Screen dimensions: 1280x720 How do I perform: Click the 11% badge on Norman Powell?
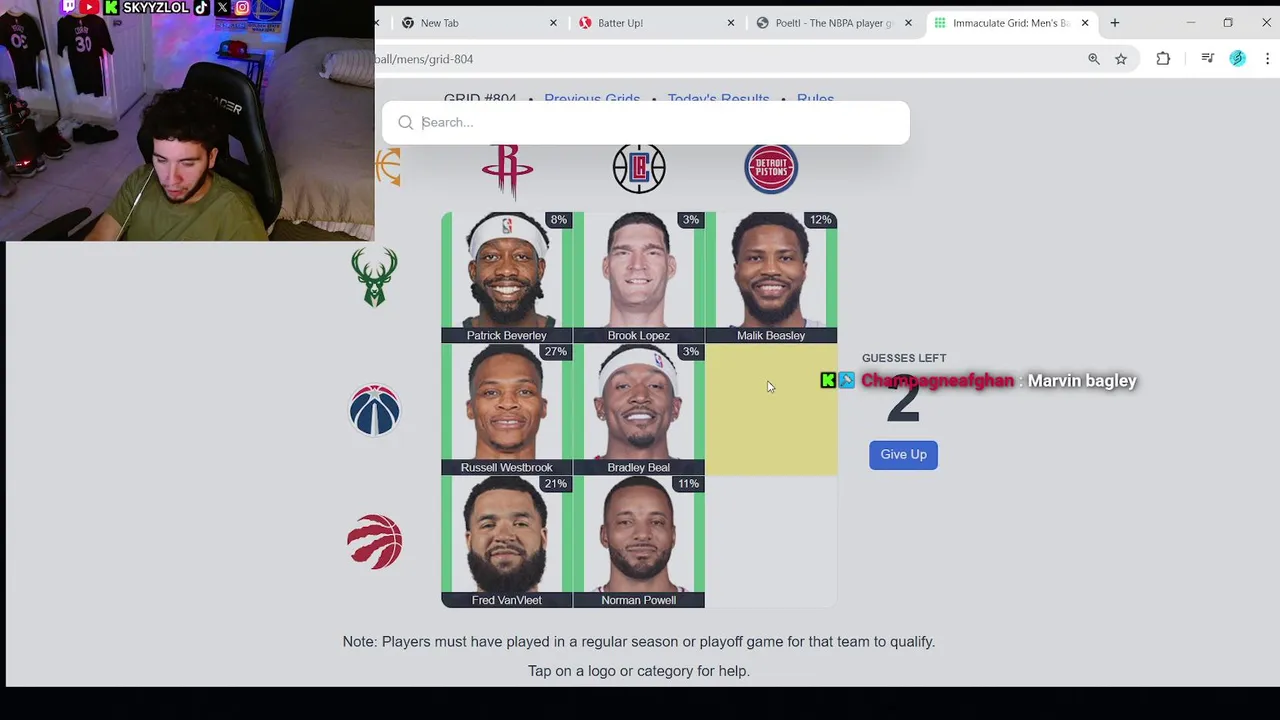(688, 483)
